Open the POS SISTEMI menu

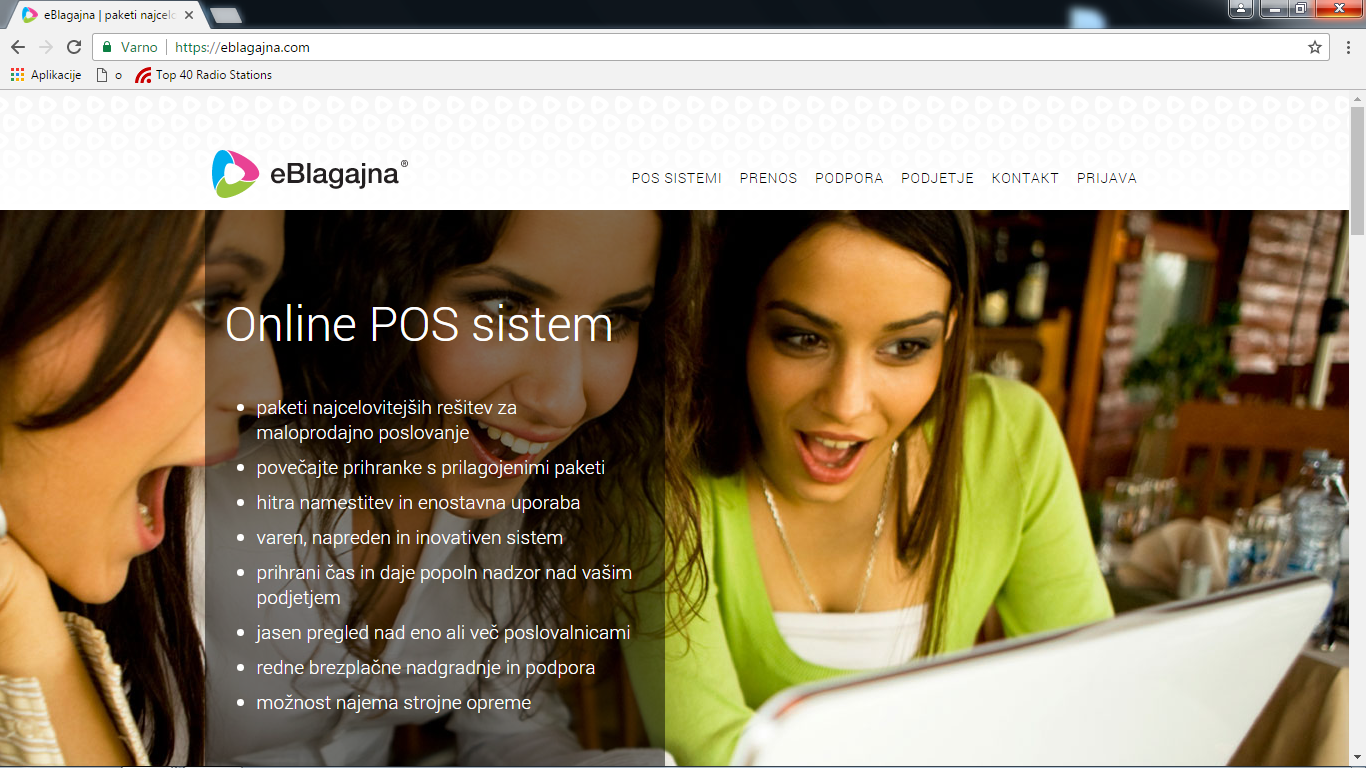pyautogui.click(x=677, y=178)
